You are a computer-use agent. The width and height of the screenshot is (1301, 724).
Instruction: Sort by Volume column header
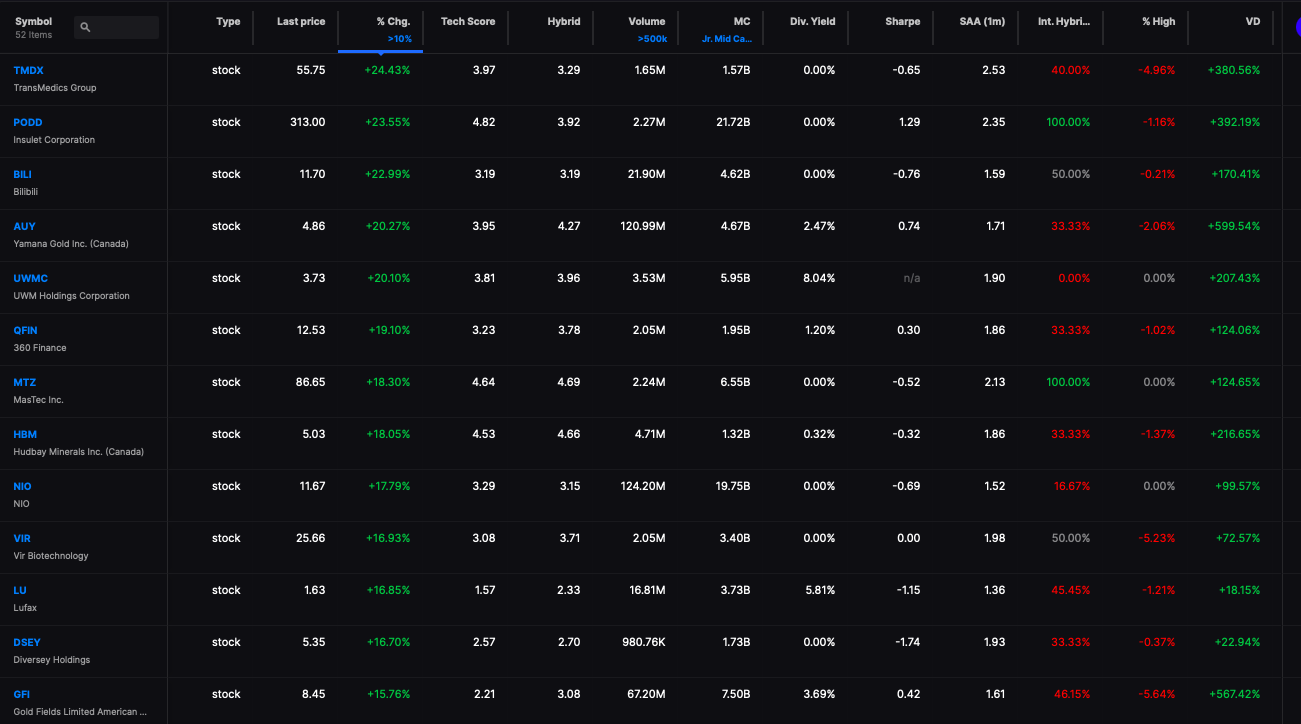click(647, 21)
